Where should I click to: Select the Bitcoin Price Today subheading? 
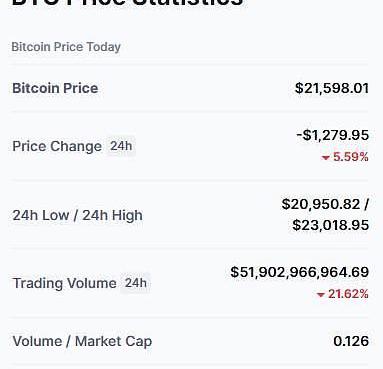(66, 47)
